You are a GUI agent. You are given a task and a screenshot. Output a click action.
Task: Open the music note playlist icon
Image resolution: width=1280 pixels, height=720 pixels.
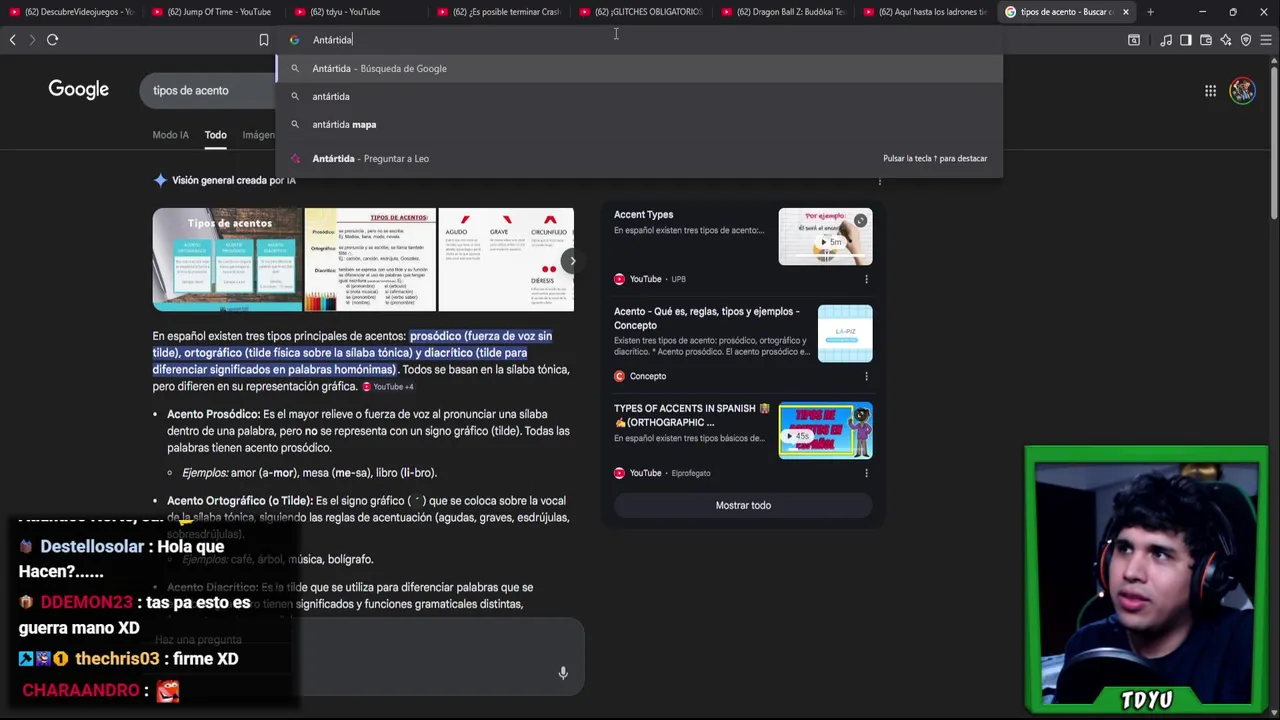point(1166,40)
